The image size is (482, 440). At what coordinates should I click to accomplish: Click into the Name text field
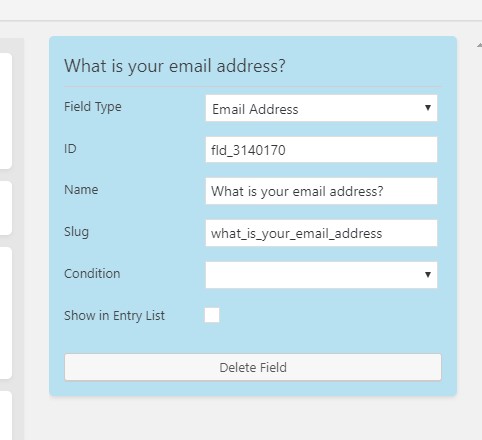point(321,191)
